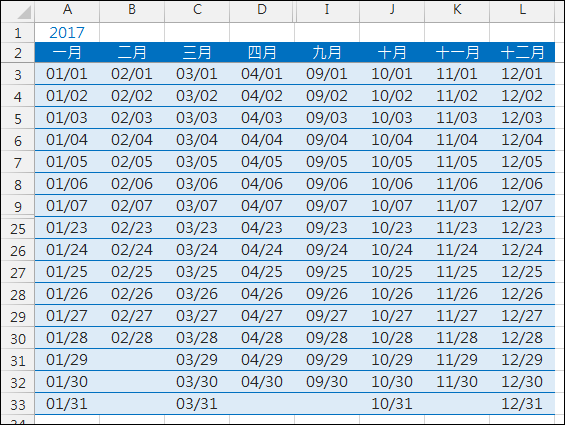Image resolution: width=565 pixels, height=425 pixels.
Task: Select the cell showing 03/07
Action: coord(197,206)
